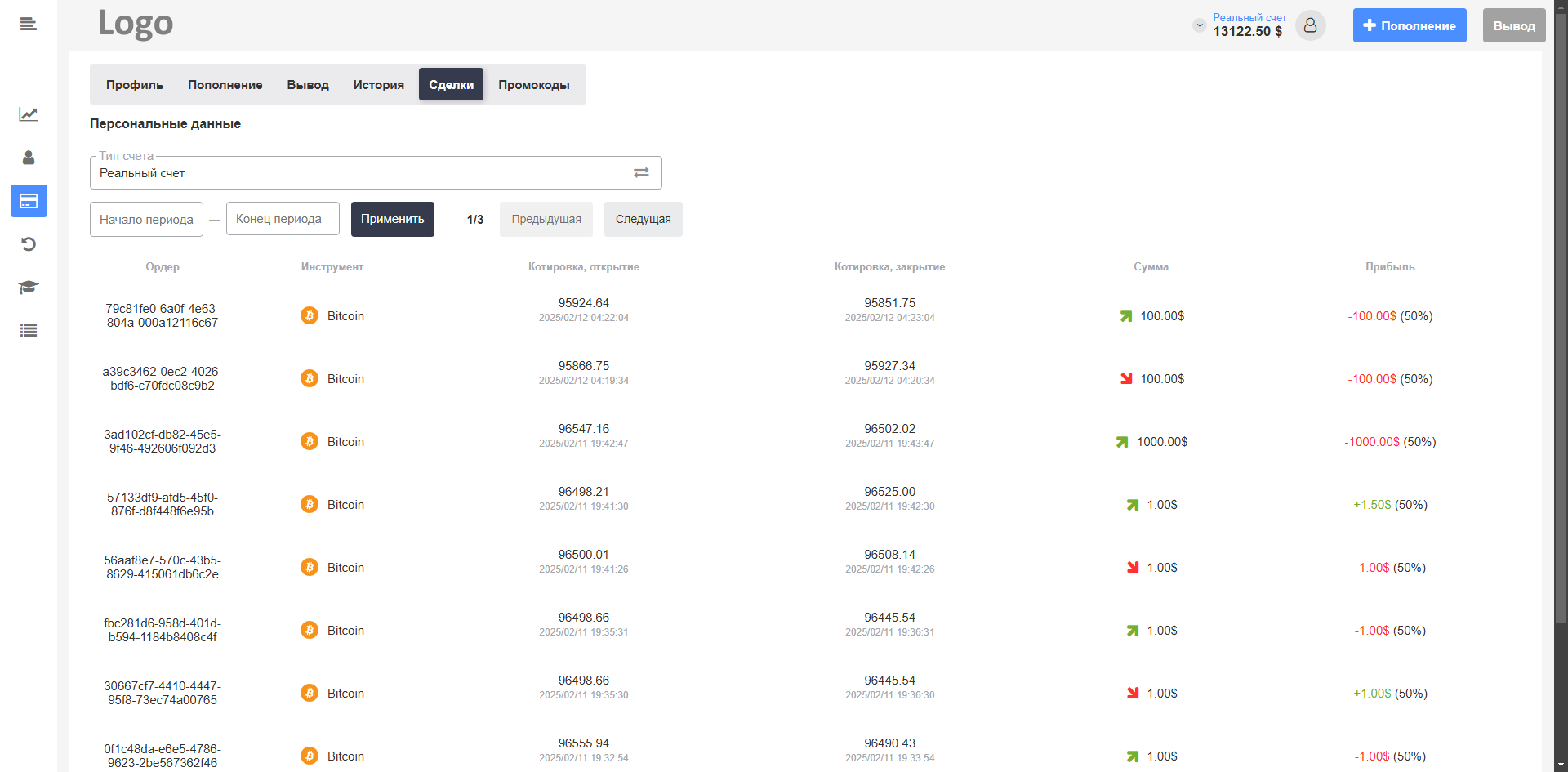The width and height of the screenshot is (1568, 772).
Task: Click the vertical page scrollbar
Action: pyautogui.click(x=1561, y=327)
